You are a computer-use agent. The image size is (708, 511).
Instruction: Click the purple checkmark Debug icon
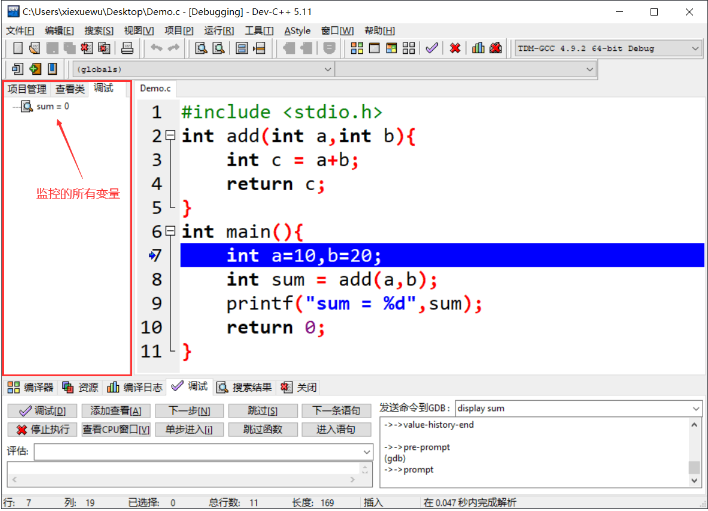[432, 48]
